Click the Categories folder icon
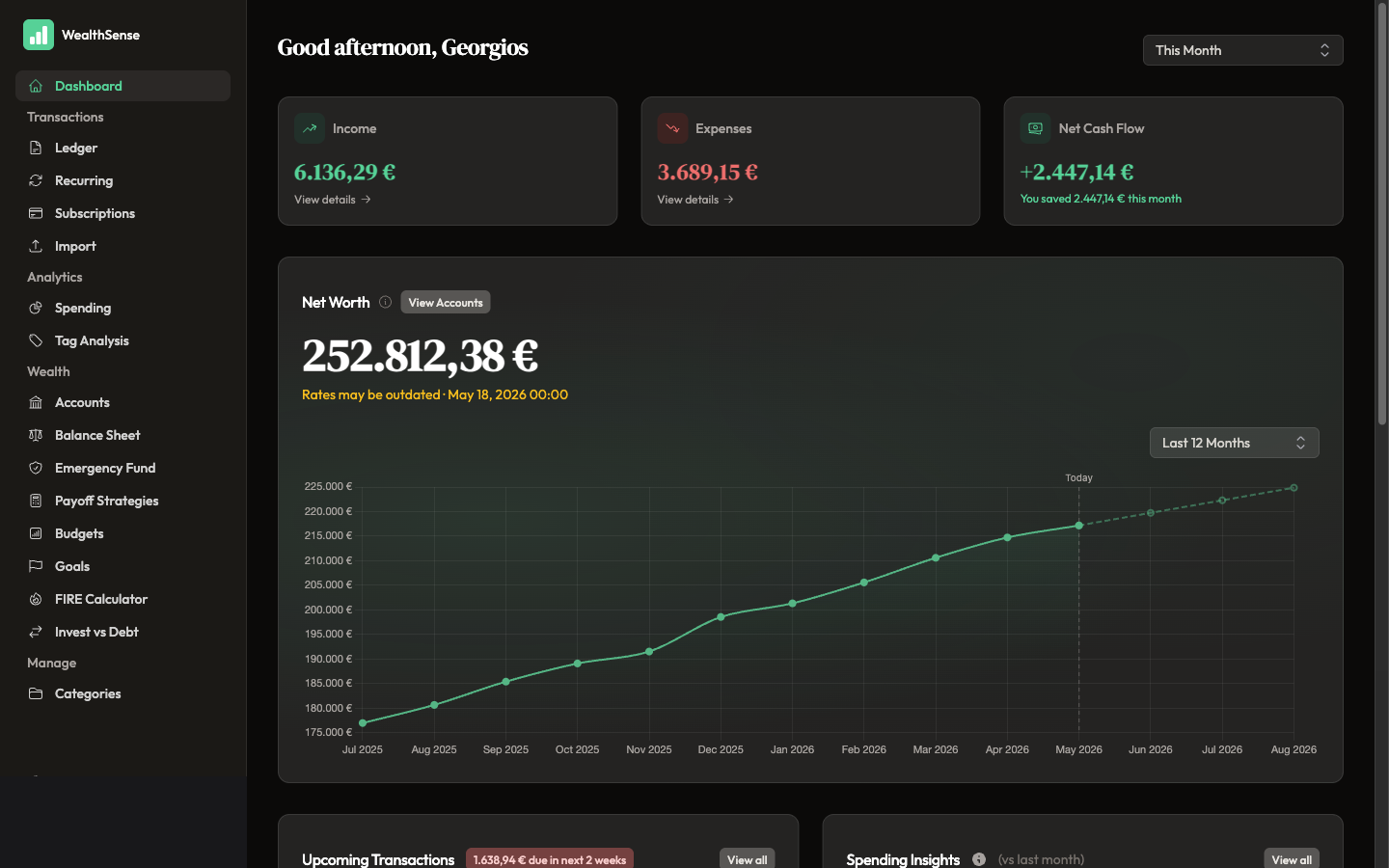 point(36,693)
